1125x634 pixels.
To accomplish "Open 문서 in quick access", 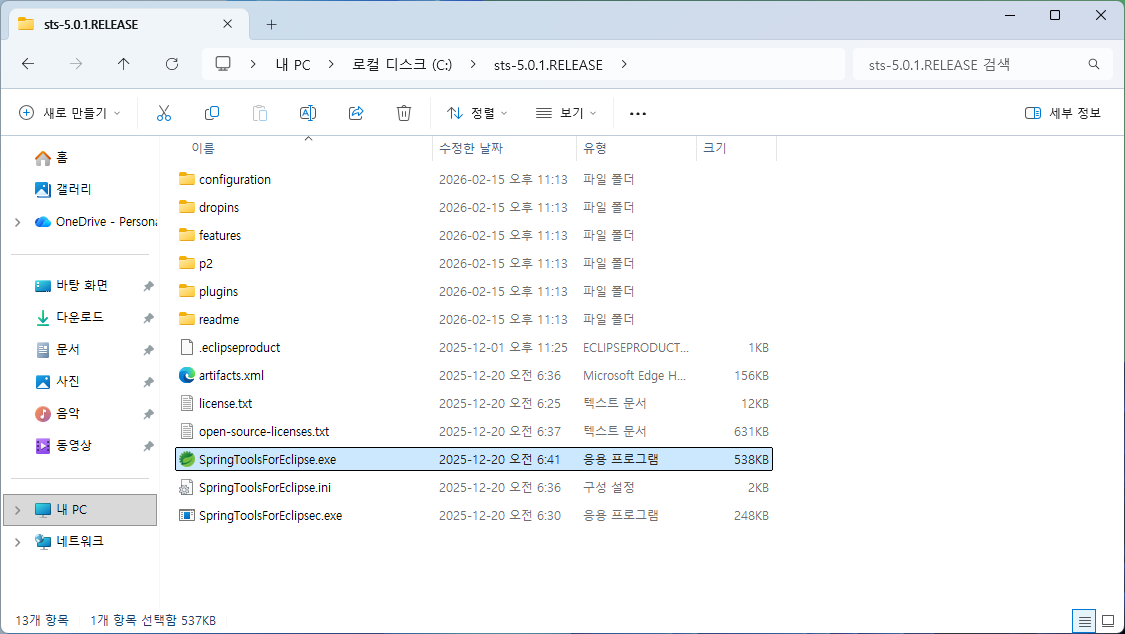I will tap(57, 349).
